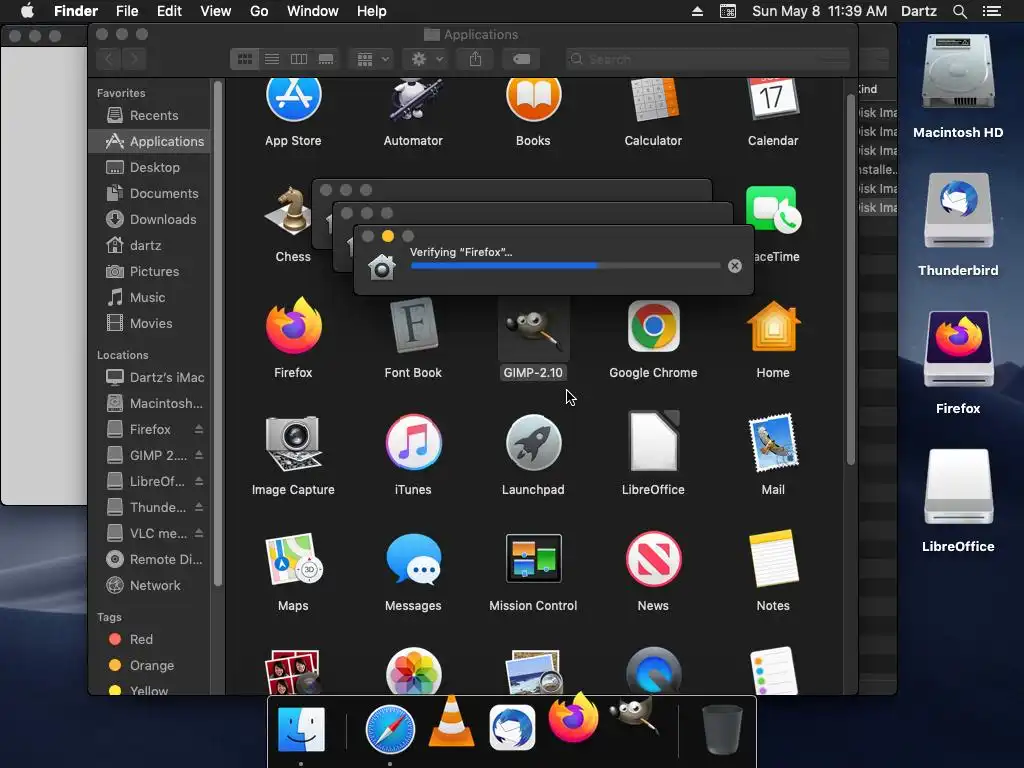The width and height of the screenshot is (1024, 768).
Task: Open the View menu
Action: click(x=216, y=11)
